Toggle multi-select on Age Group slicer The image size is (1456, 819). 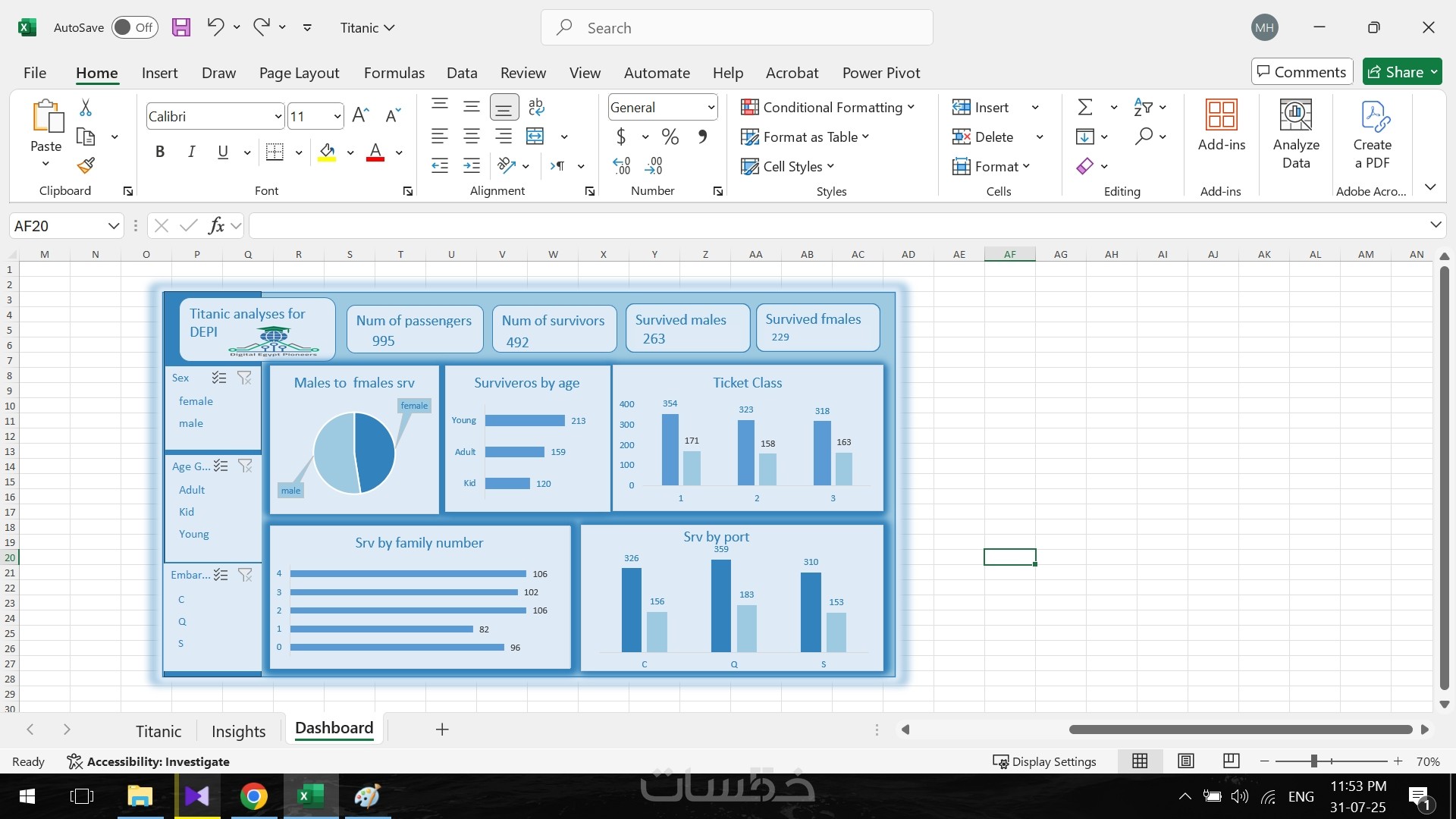[221, 466]
